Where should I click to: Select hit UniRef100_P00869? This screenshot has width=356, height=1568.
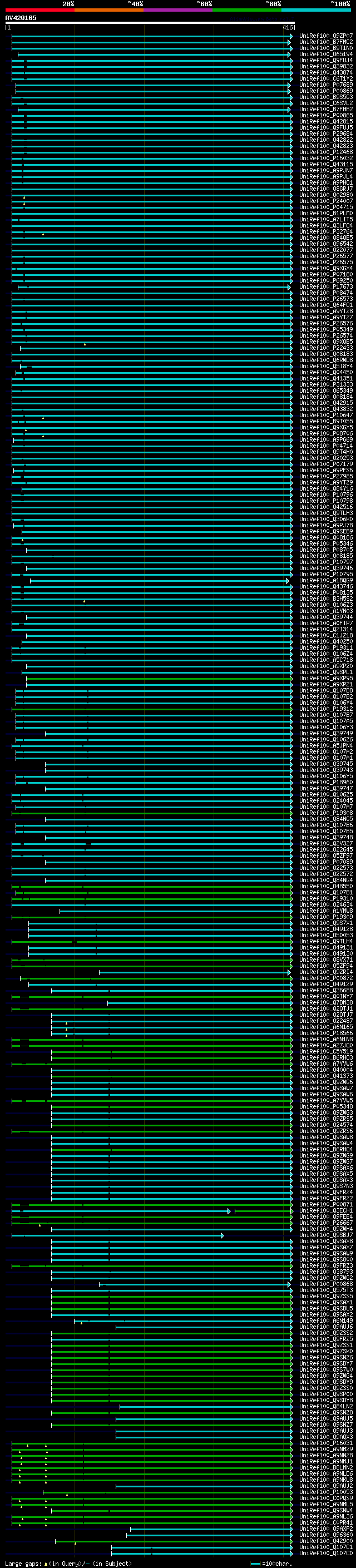coord(325,91)
